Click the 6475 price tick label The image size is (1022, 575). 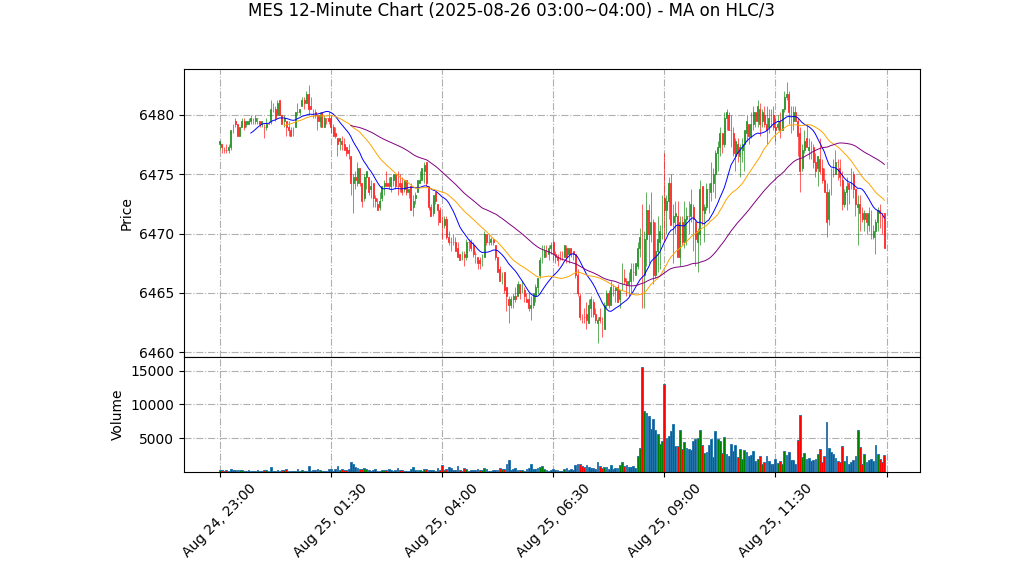pyautogui.click(x=156, y=175)
